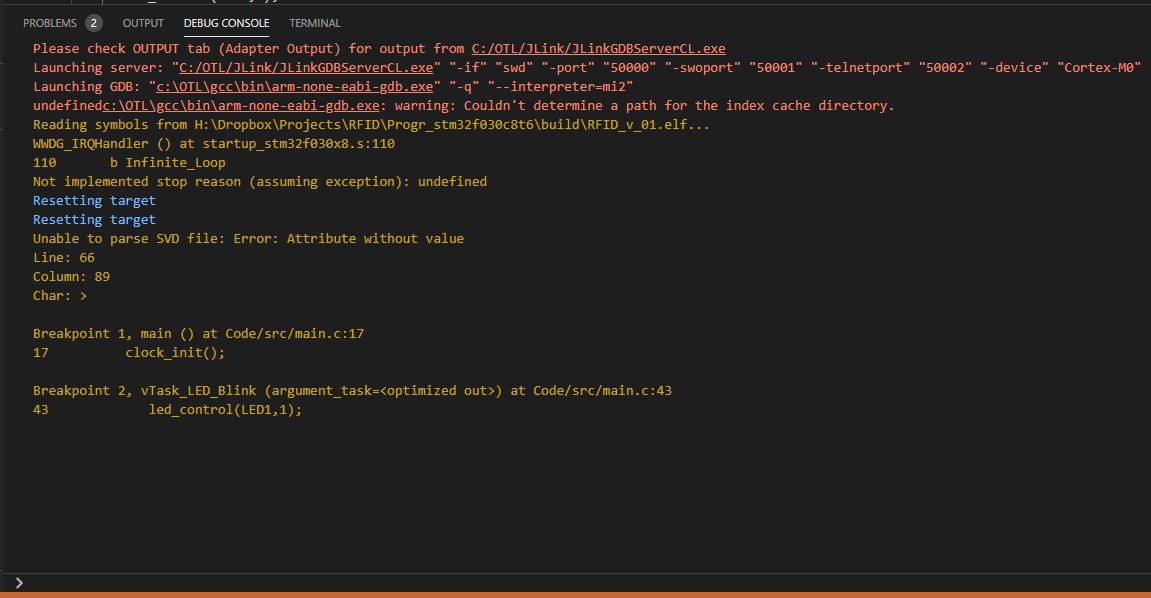The image size is (1151, 598).
Task: Select the 'Unable to parse SVD file' line
Action: pos(248,239)
